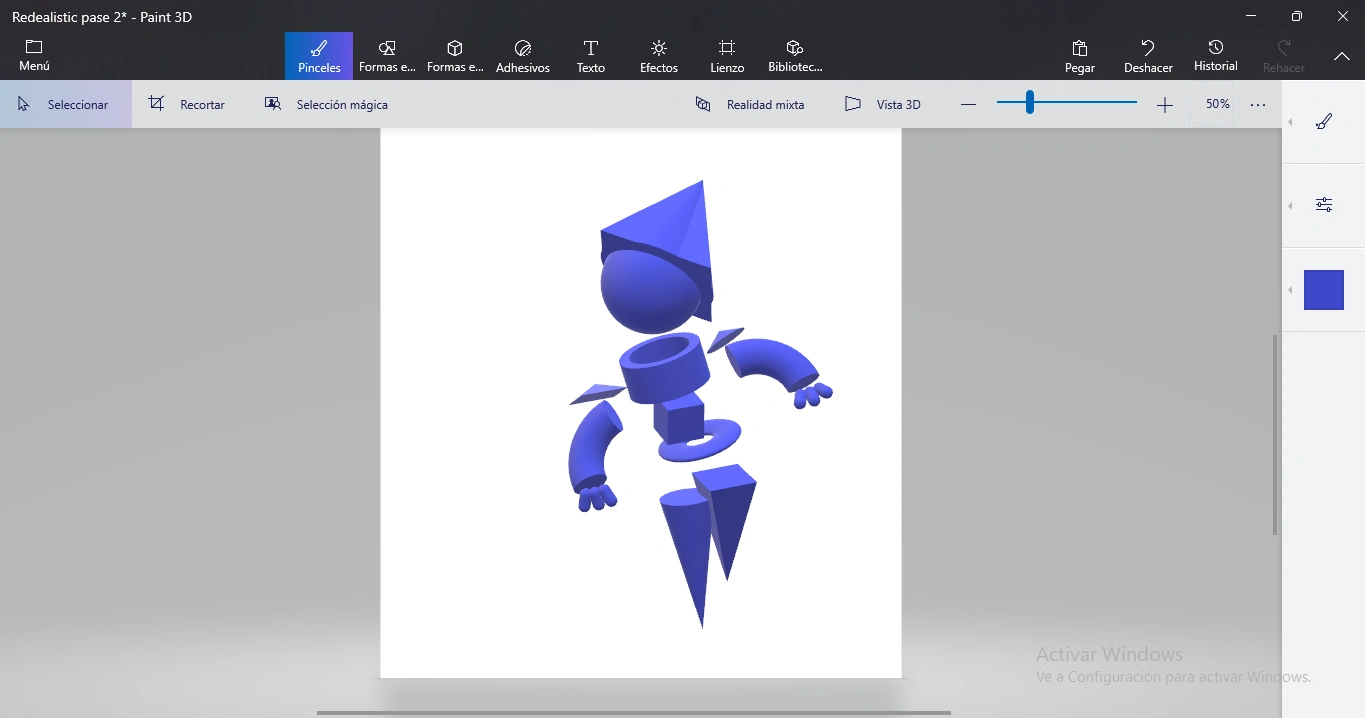
Task: Open the 2D shapes tool
Action: [387, 56]
